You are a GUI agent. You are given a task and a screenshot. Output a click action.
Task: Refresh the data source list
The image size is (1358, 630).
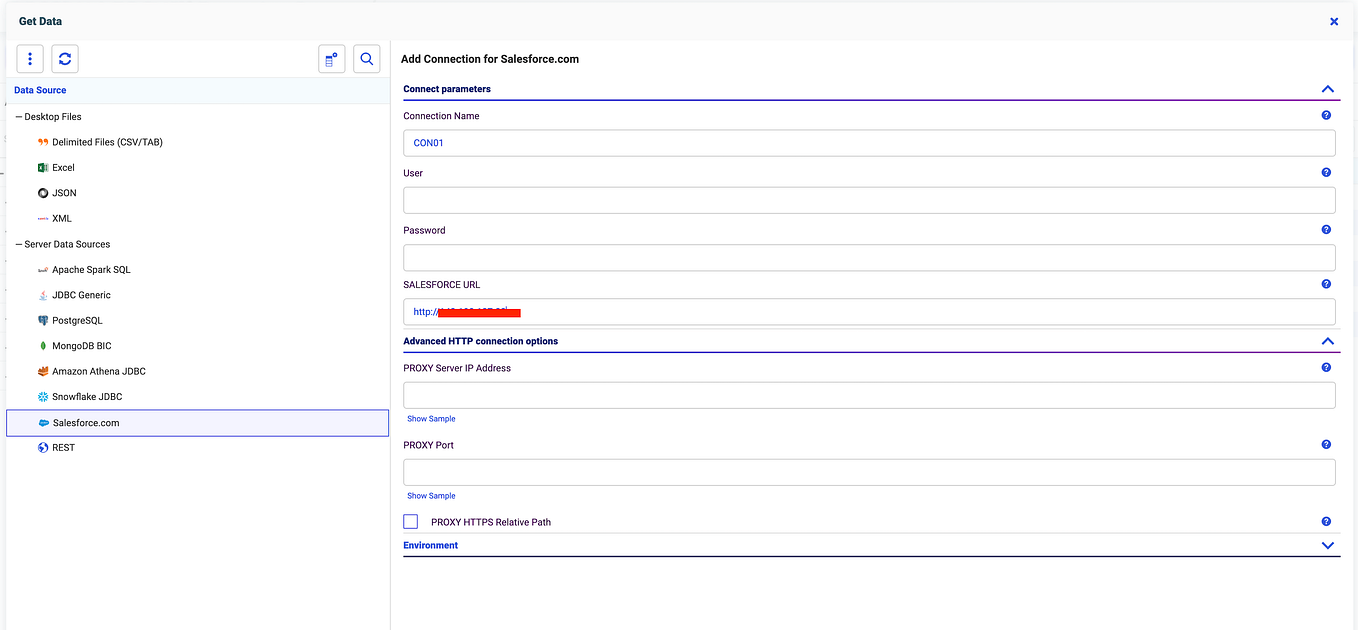(x=64, y=58)
